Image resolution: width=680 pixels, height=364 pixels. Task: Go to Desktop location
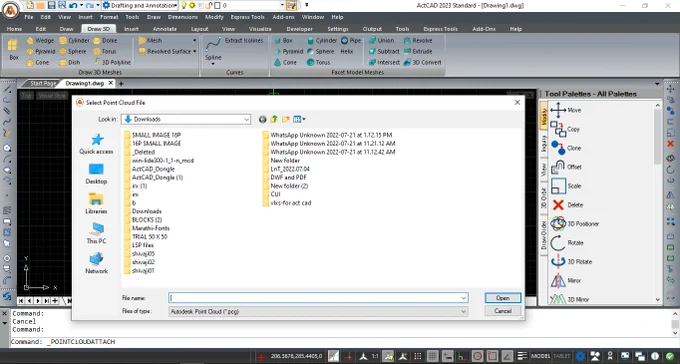point(96,174)
